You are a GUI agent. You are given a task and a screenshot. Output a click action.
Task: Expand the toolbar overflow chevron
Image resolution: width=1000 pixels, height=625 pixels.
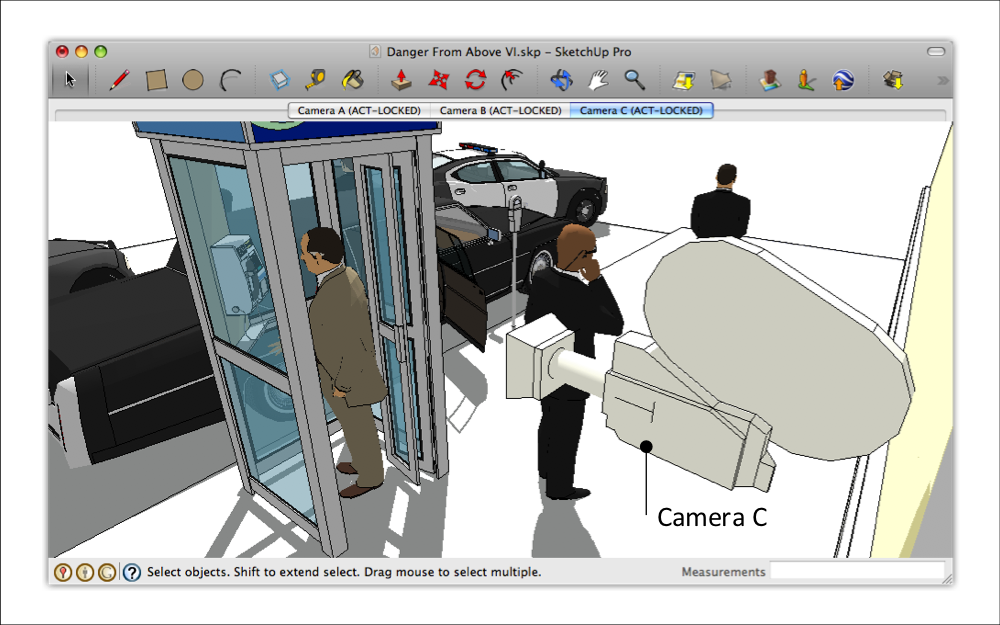pos(942,80)
